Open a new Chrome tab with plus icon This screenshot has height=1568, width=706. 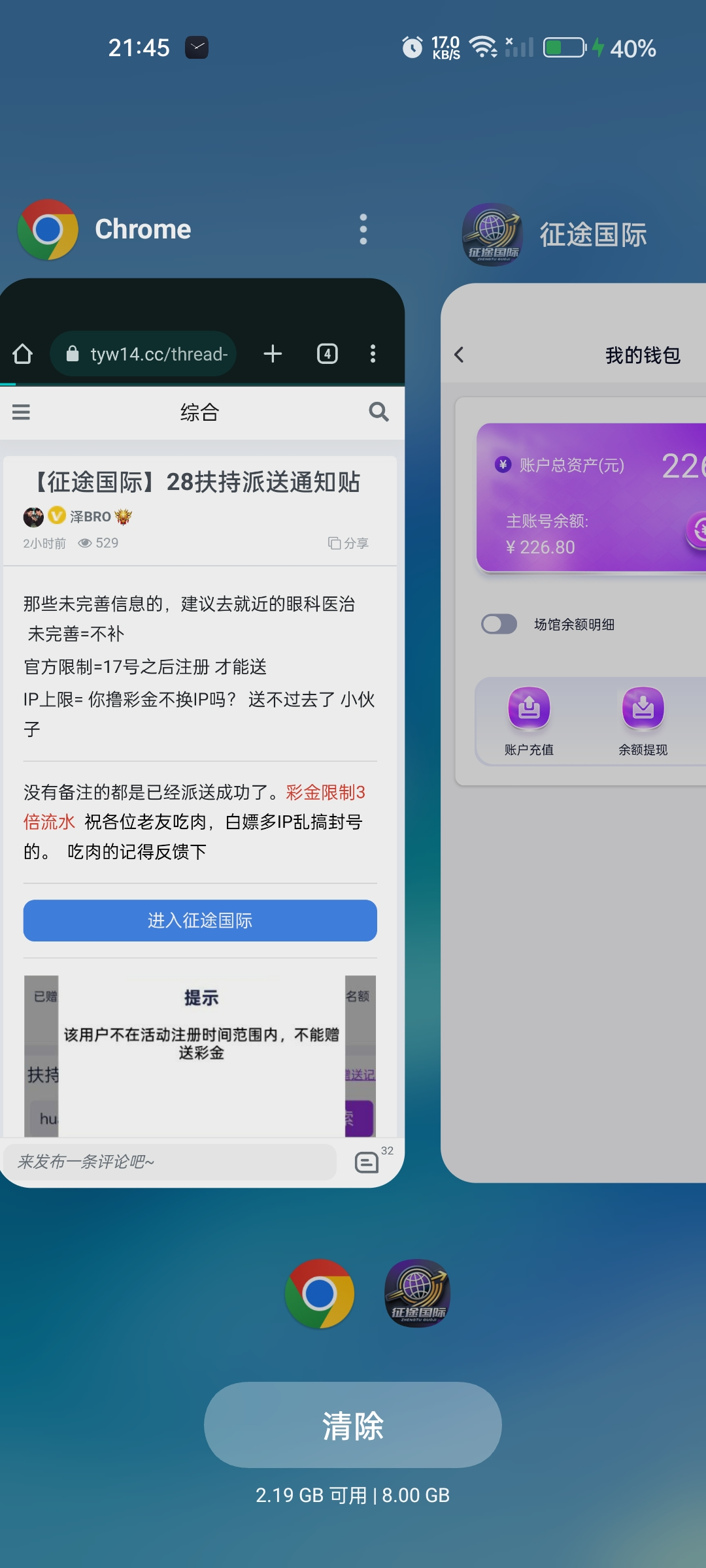coord(273,354)
